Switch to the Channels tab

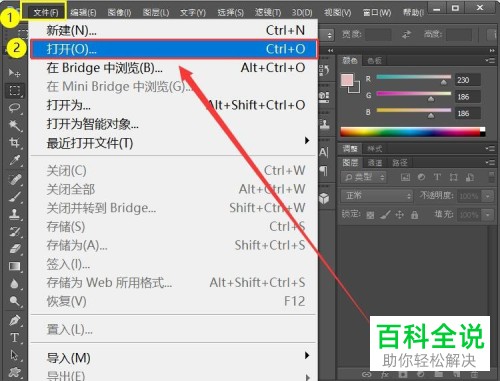click(x=375, y=163)
